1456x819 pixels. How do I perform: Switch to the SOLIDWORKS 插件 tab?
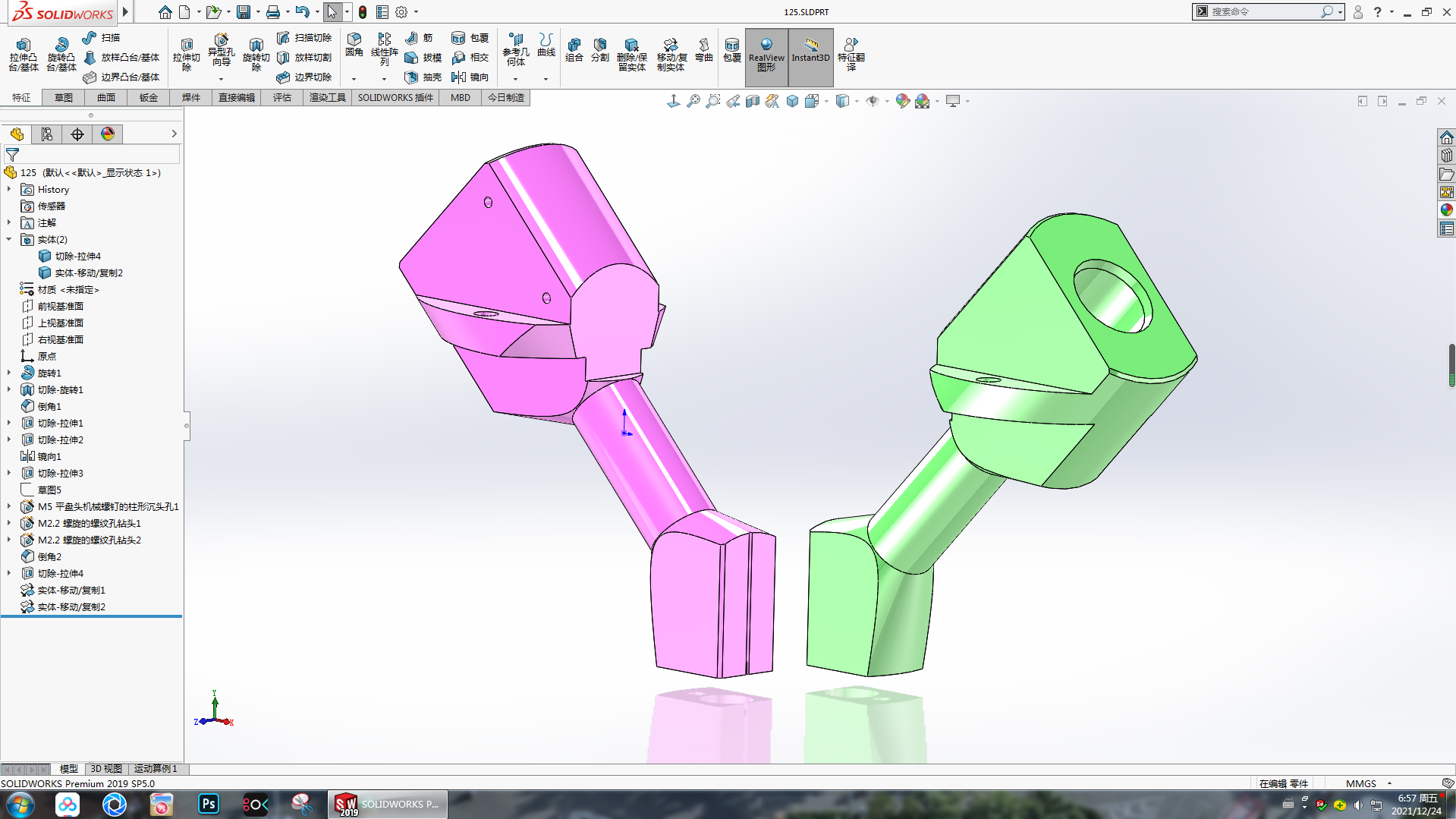[395, 98]
